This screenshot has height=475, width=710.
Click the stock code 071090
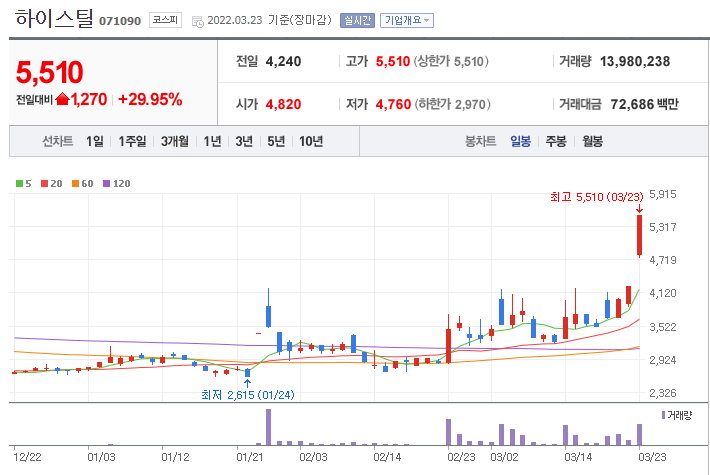click(x=120, y=21)
